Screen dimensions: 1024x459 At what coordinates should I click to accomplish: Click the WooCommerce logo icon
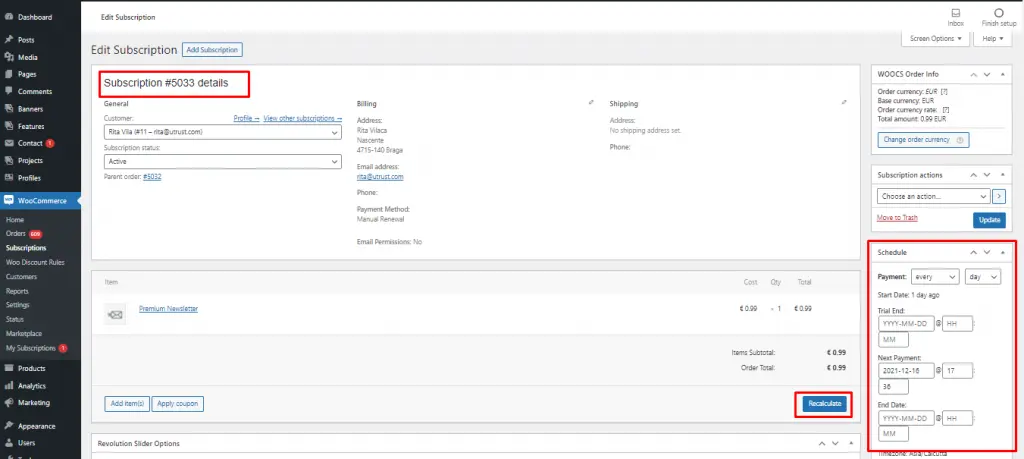9,200
